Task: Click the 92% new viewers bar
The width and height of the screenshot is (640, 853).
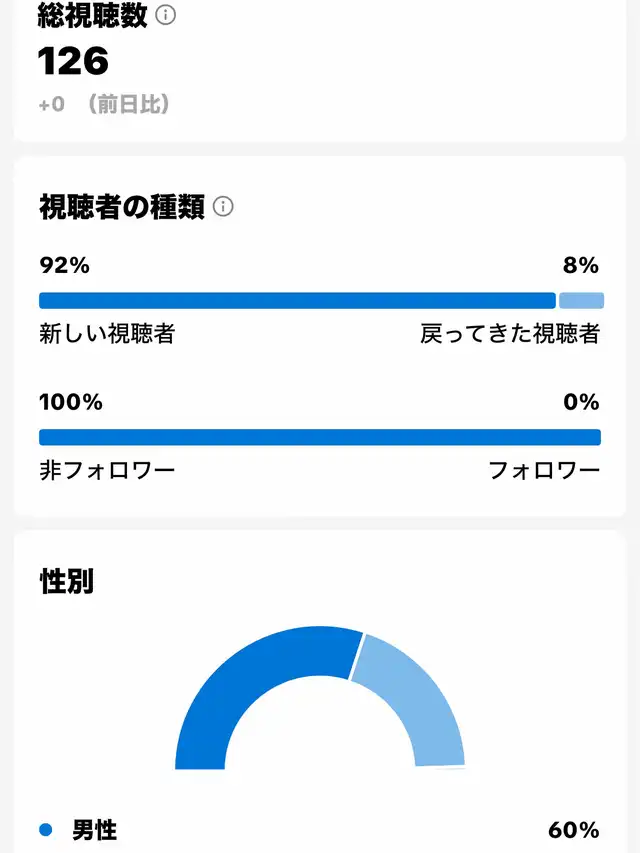Action: pyautogui.click(x=297, y=300)
